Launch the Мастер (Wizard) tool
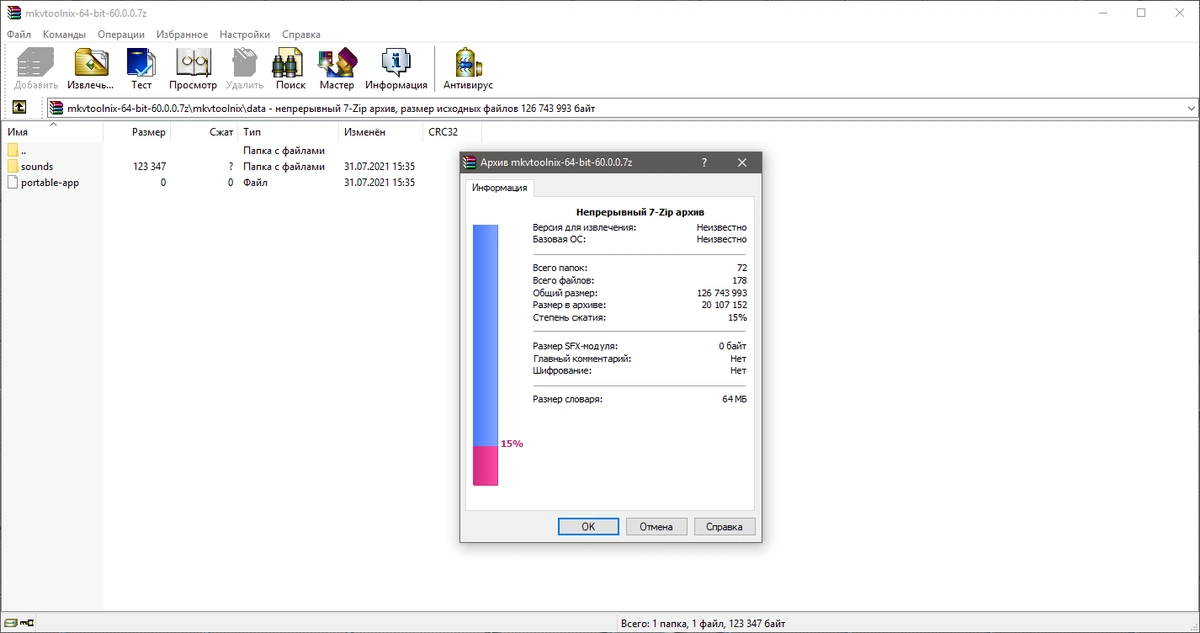 (x=337, y=69)
